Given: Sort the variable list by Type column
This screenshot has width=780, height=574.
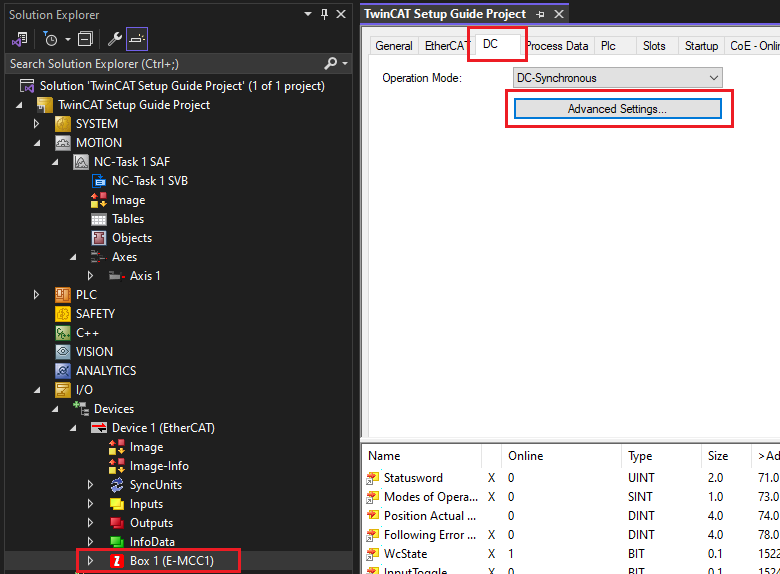Looking at the screenshot, I should [661, 456].
